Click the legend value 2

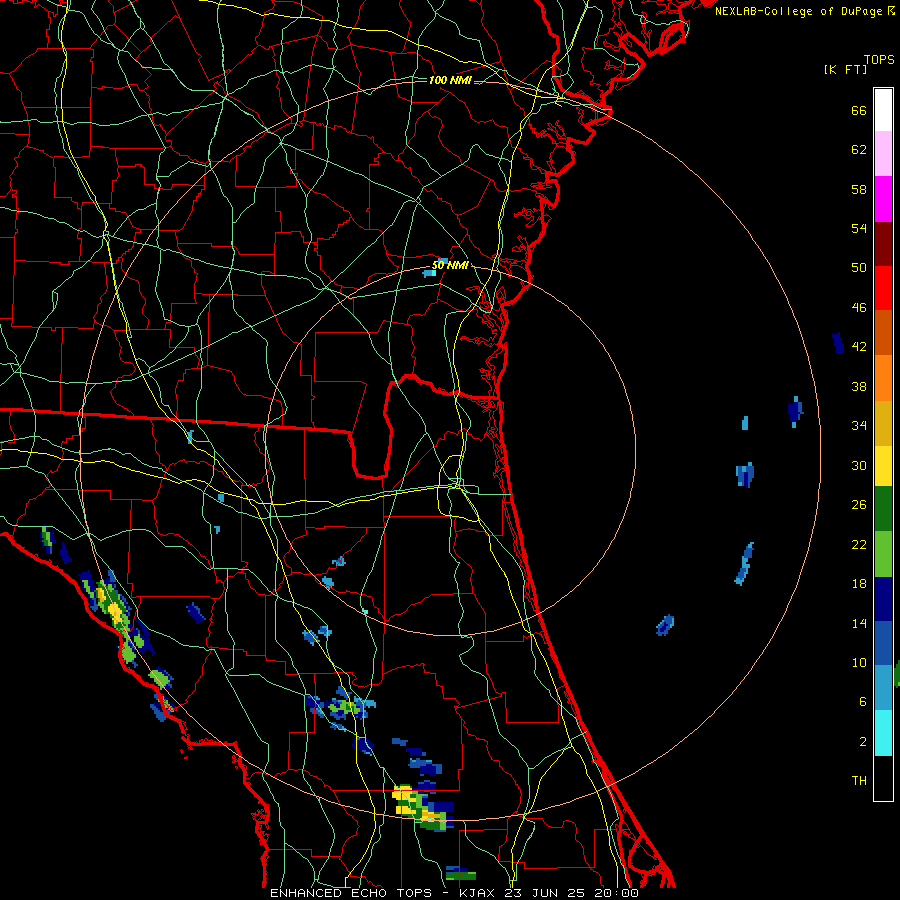863,742
